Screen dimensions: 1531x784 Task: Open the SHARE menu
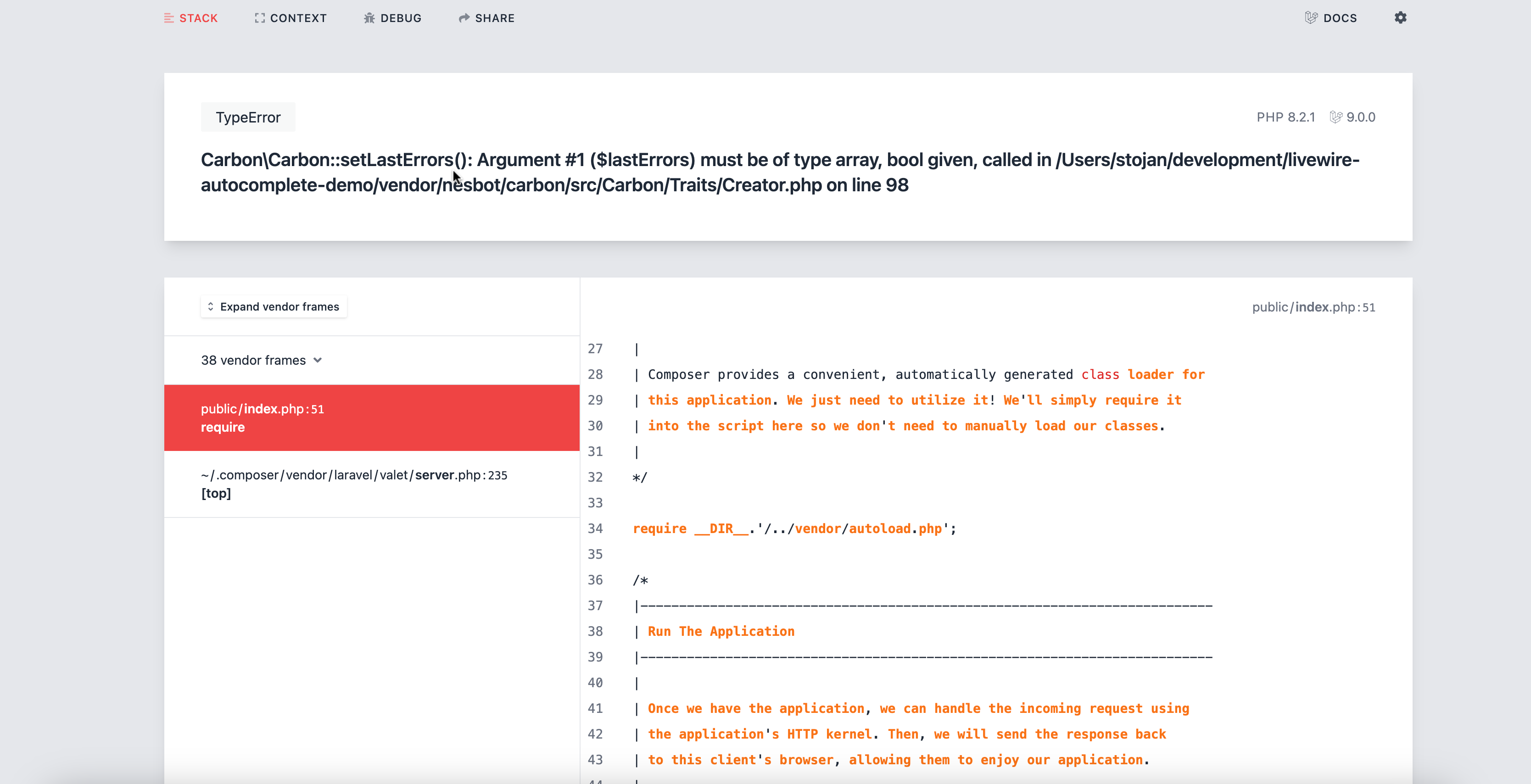click(494, 18)
